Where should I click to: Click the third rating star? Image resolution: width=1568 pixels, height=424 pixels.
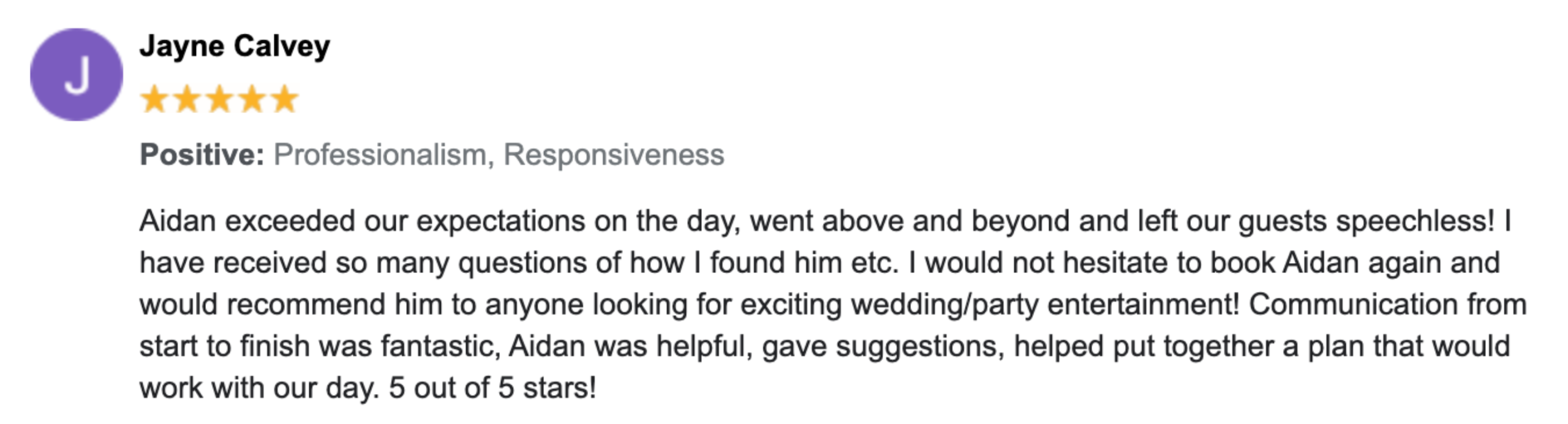point(219,99)
